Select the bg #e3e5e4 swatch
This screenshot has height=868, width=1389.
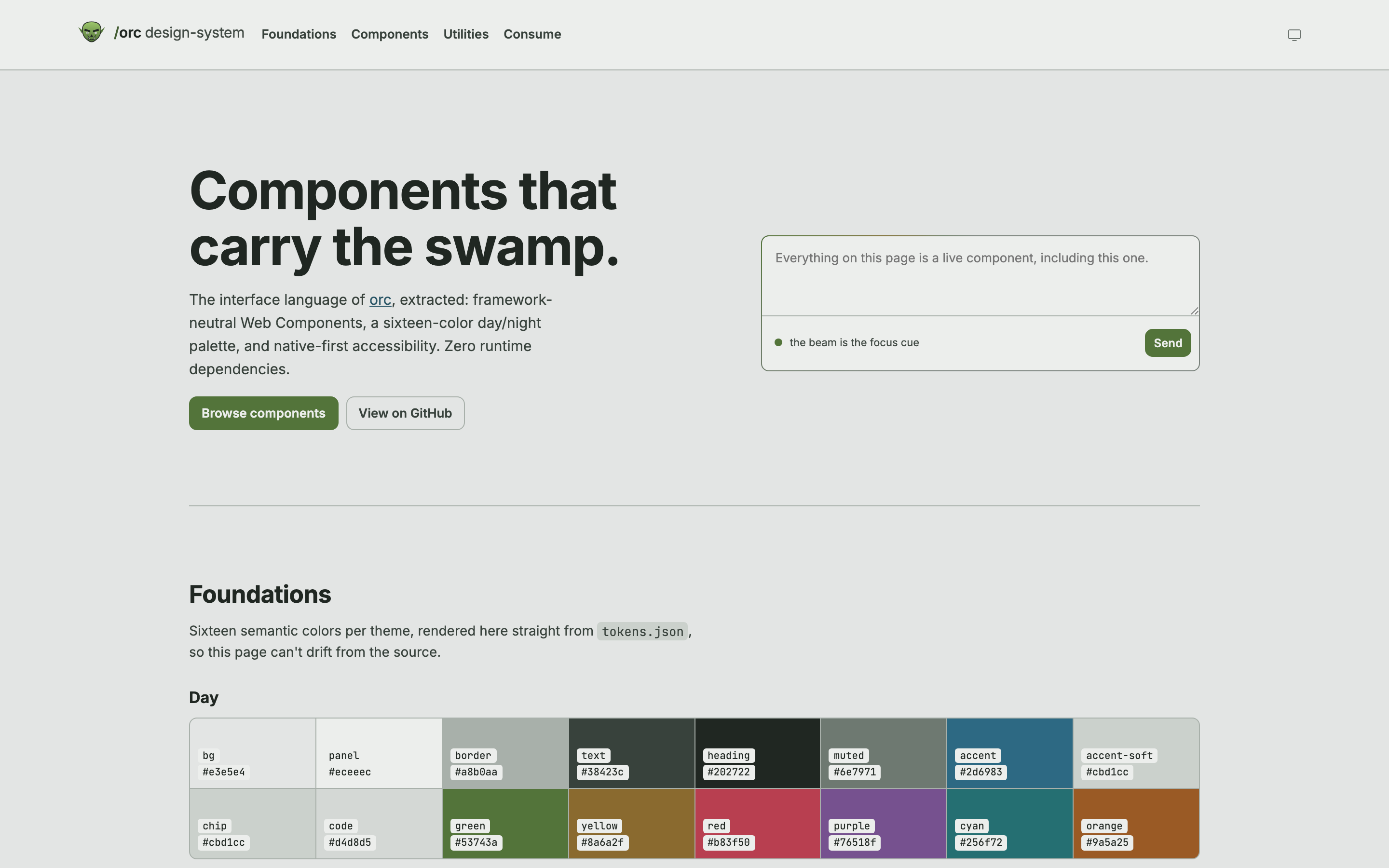[x=253, y=753]
